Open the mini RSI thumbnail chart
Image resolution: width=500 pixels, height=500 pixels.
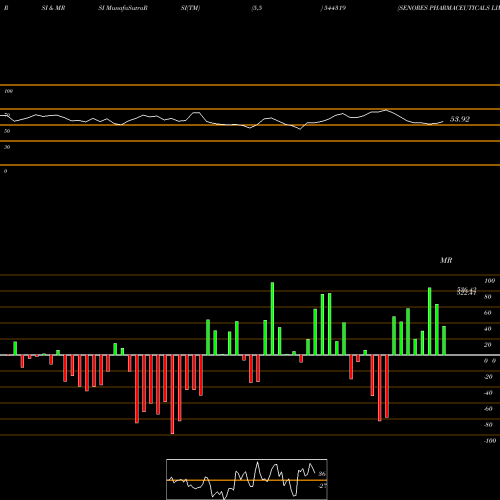point(247,479)
